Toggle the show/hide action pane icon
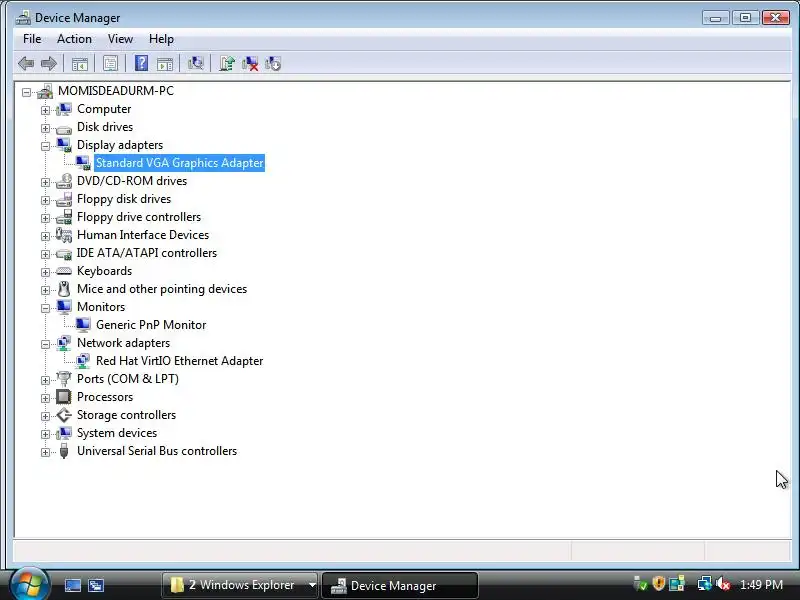 click(165, 64)
